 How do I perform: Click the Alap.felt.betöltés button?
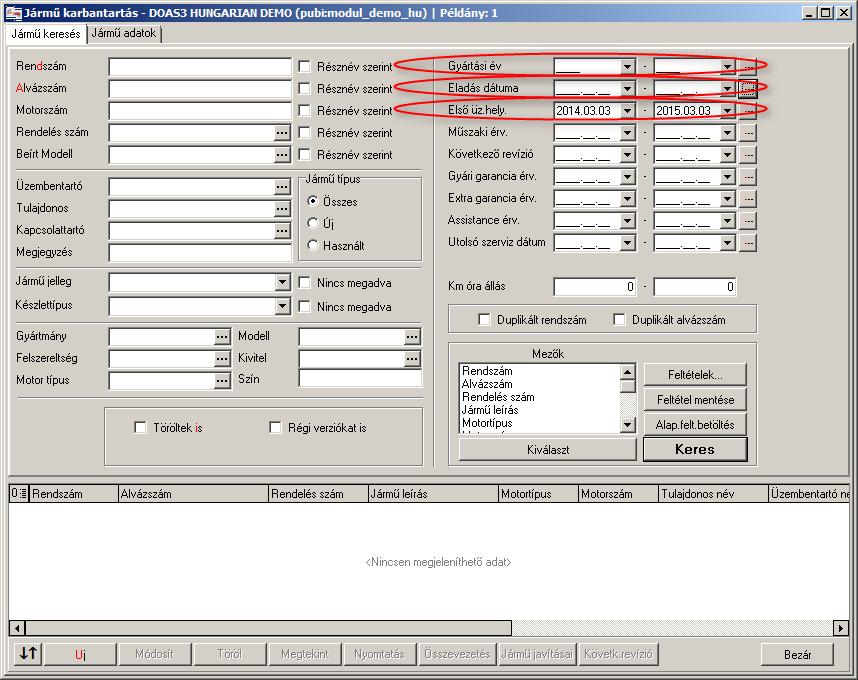tap(695, 425)
